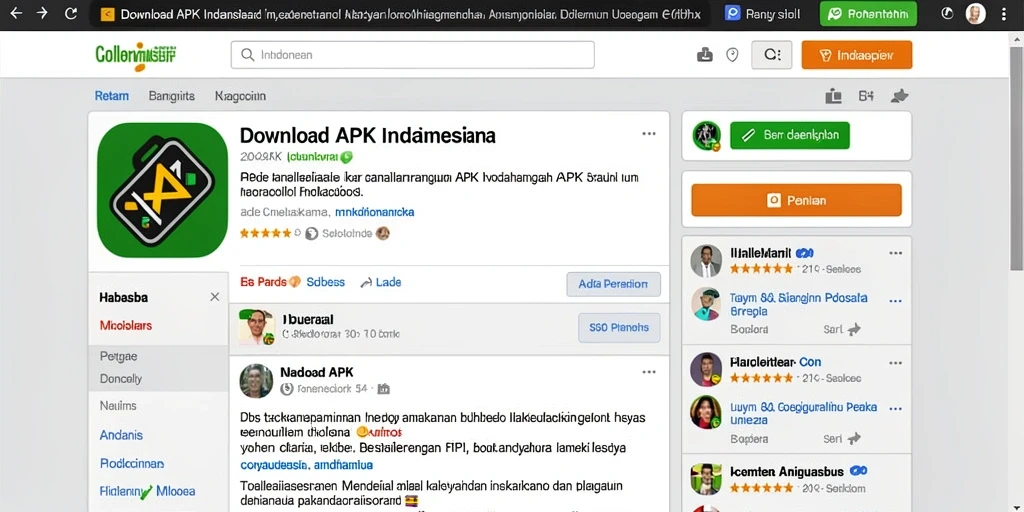This screenshot has height=512, width=1024.
Task: Open three-dot menu of 'Taym 80. Sianginn' item
Action: [895, 300]
